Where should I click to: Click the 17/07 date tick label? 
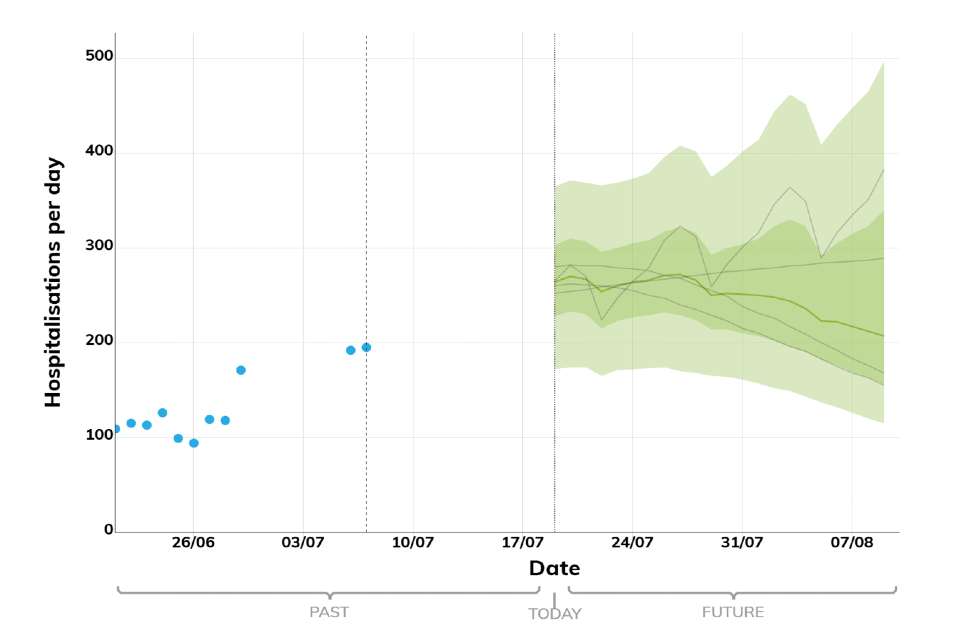coord(523,543)
